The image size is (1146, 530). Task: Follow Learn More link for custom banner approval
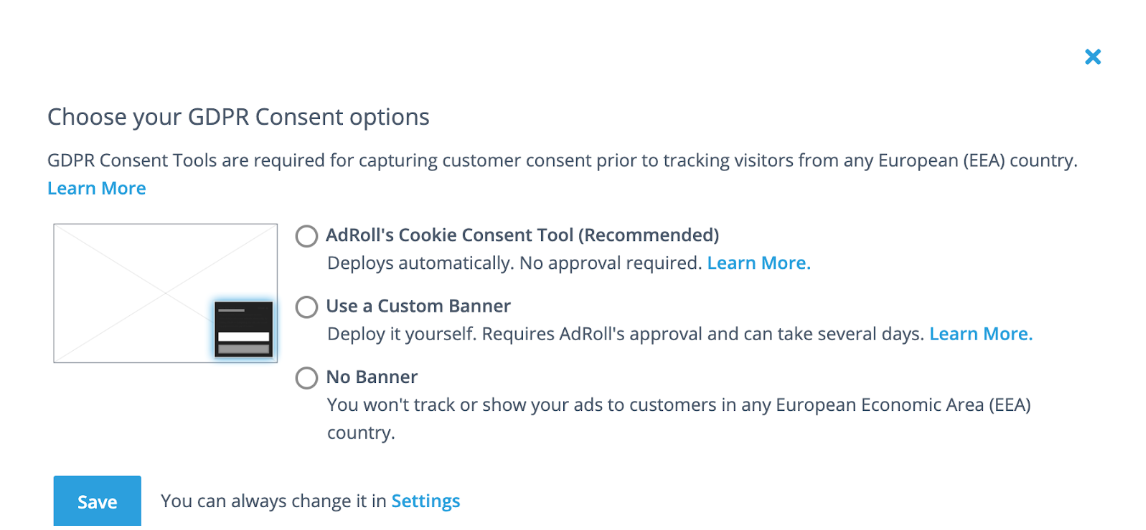[980, 334]
